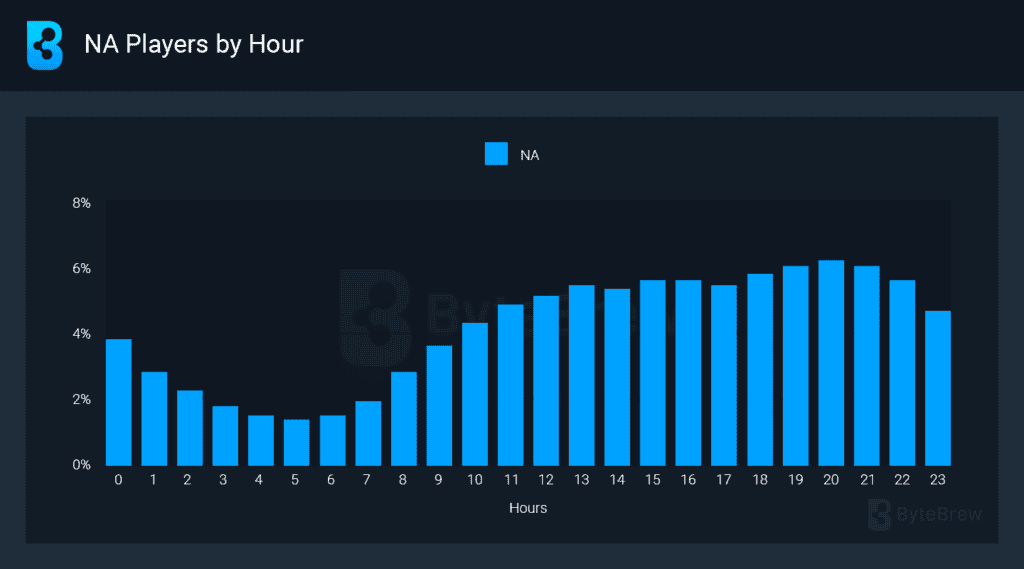Viewport: 1024px width, 569px height.
Task: Click the ByteBrew logo in header
Action: pos(44,46)
